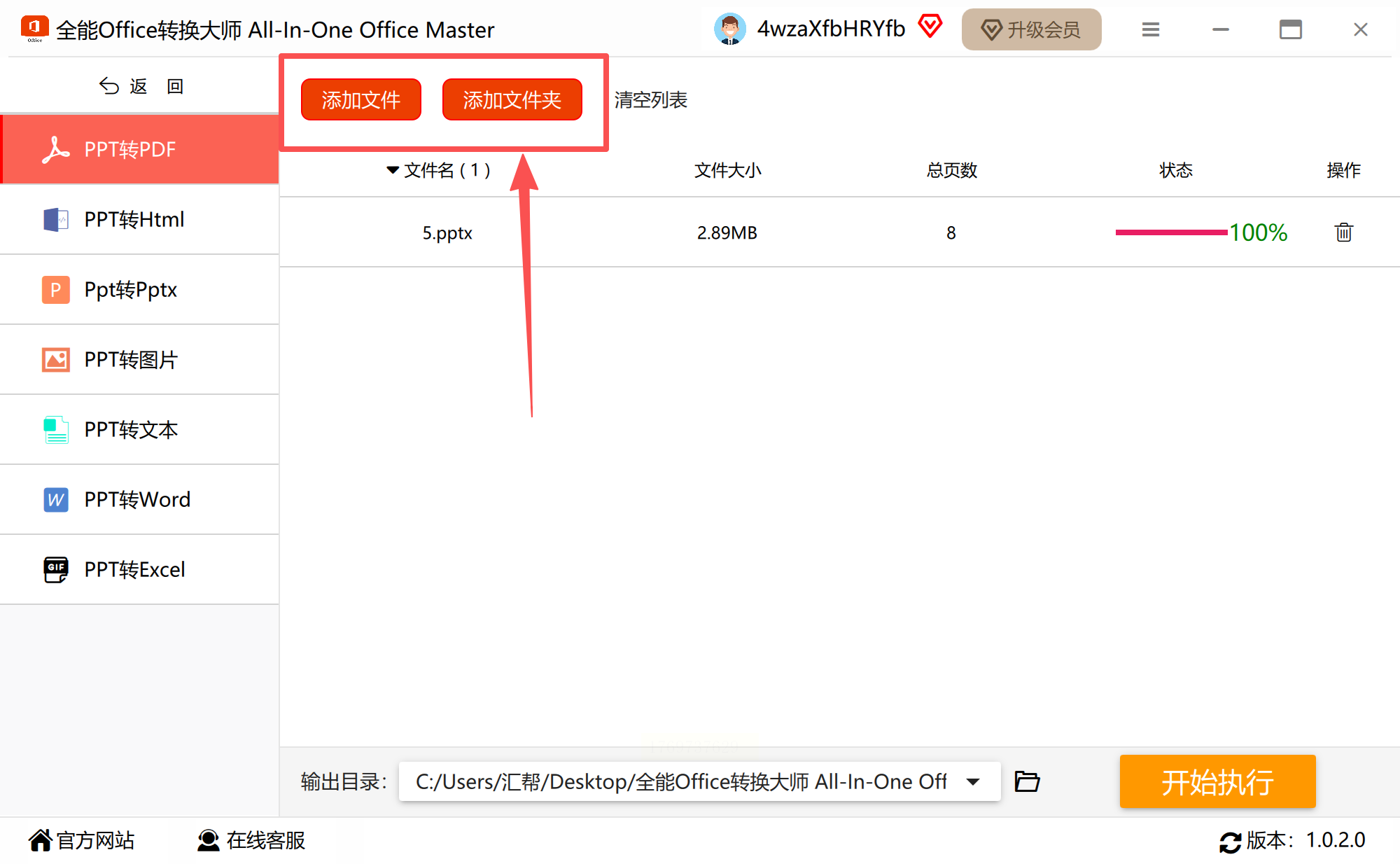Click the version refresh update icon
The image size is (1400, 864).
point(1230,842)
